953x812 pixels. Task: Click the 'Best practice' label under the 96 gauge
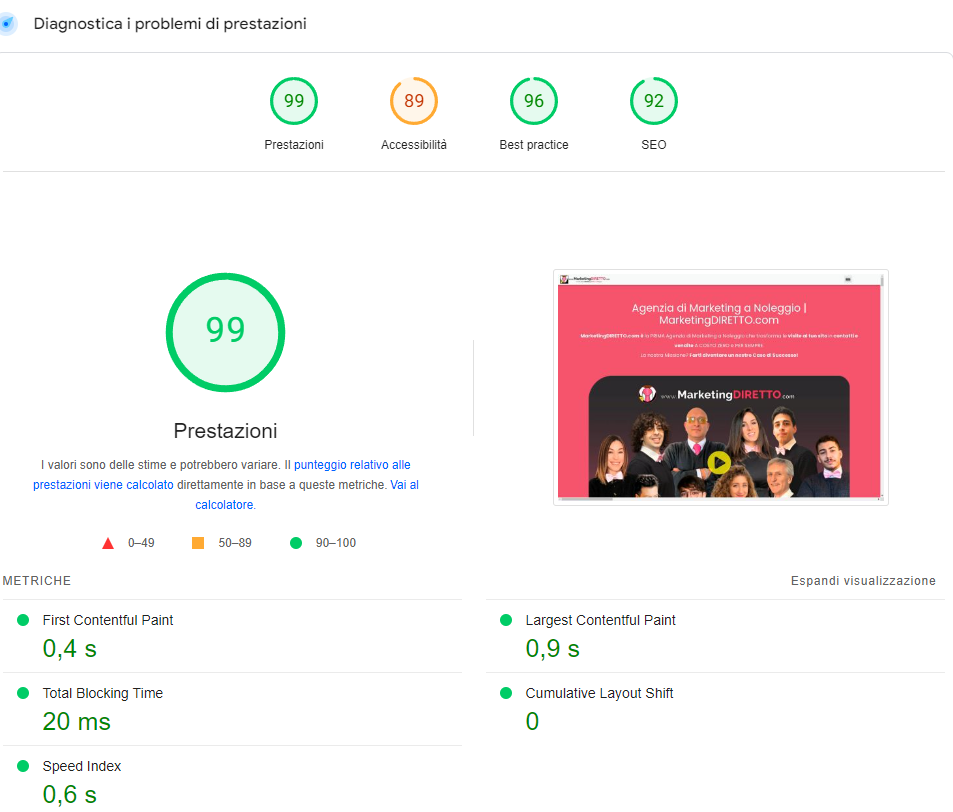click(534, 145)
